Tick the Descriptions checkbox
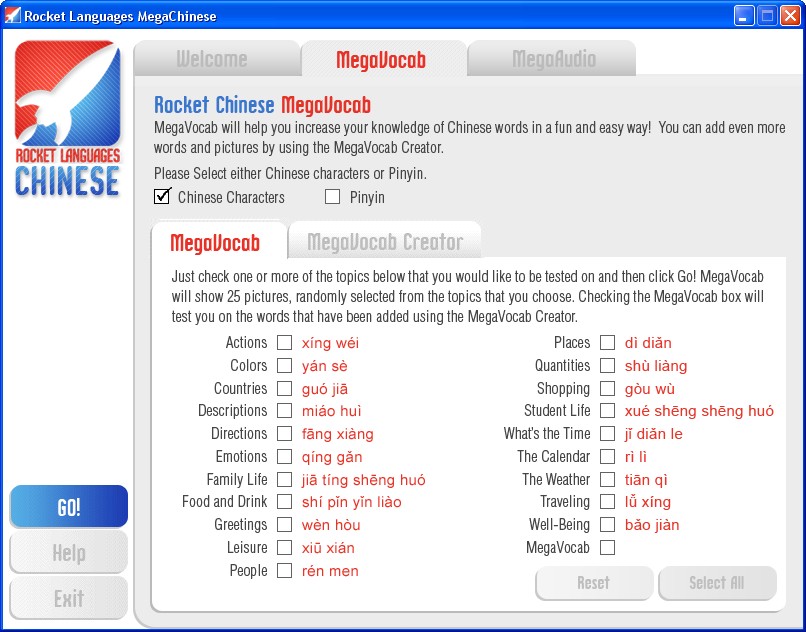The image size is (806, 632). tap(284, 411)
